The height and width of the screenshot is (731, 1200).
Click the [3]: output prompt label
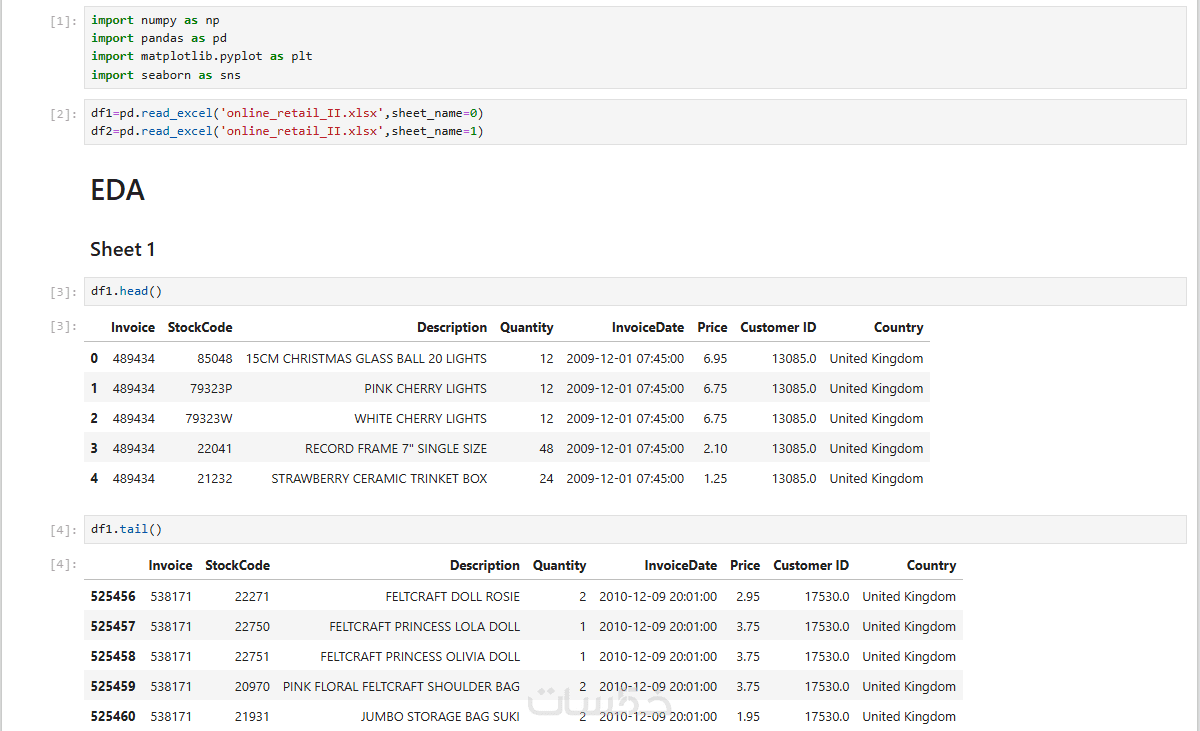coord(63,326)
